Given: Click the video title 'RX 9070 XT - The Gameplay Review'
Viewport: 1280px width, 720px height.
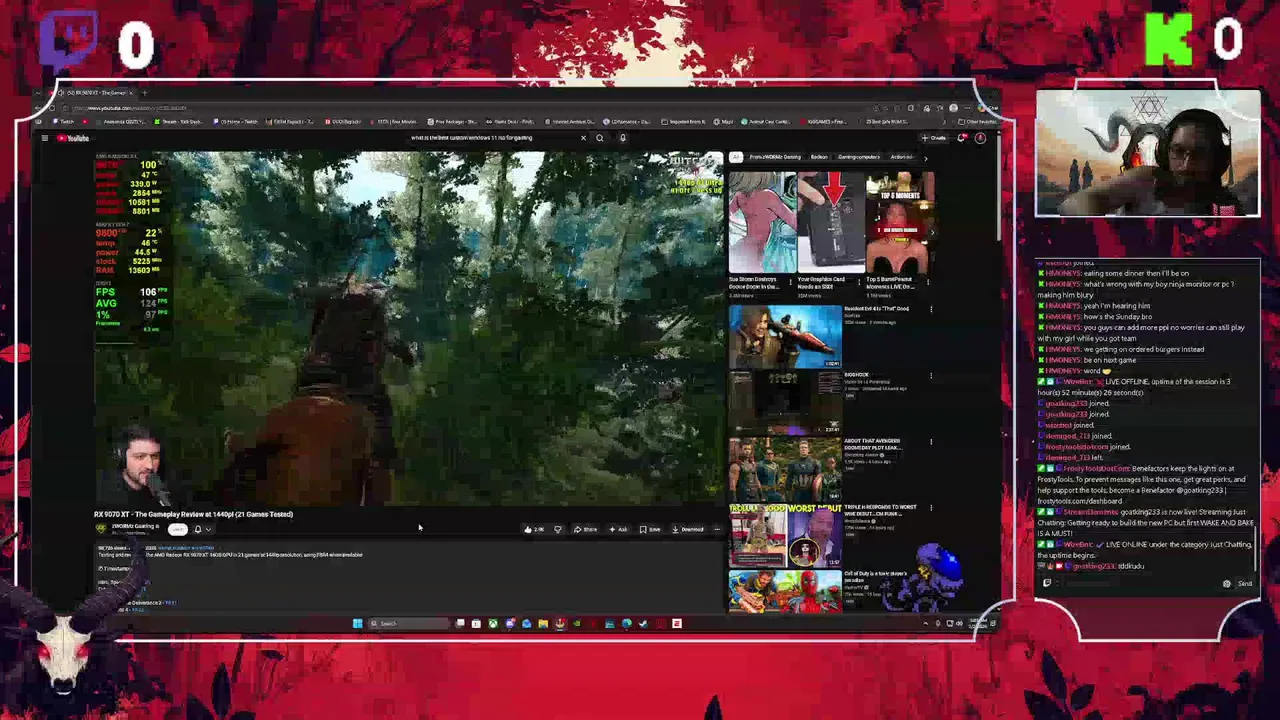Looking at the screenshot, I should pos(194,514).
